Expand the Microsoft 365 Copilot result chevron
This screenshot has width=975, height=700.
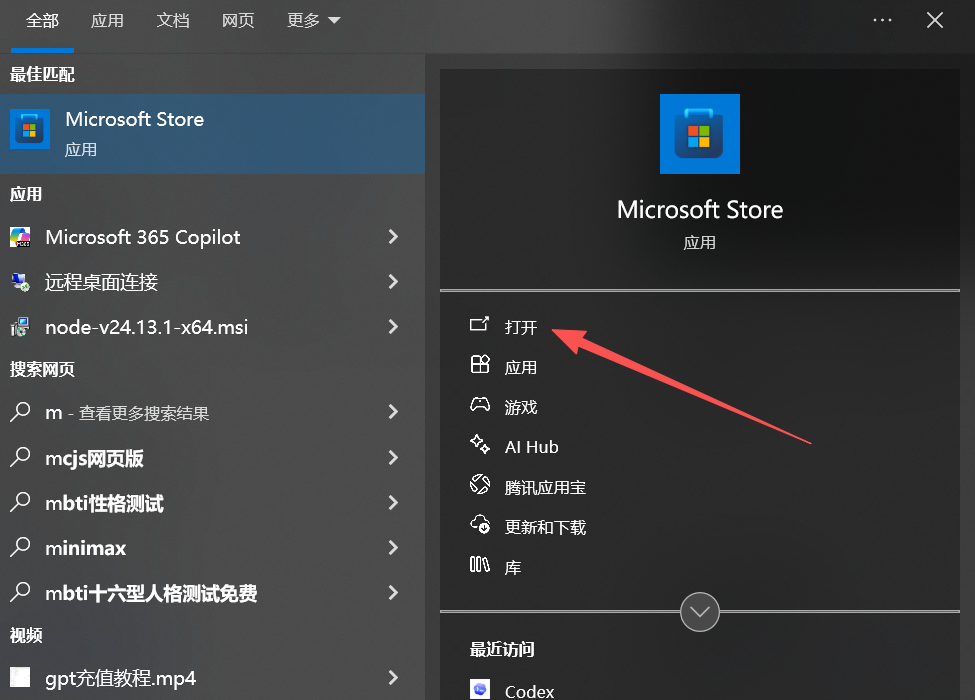coord(393,236)
